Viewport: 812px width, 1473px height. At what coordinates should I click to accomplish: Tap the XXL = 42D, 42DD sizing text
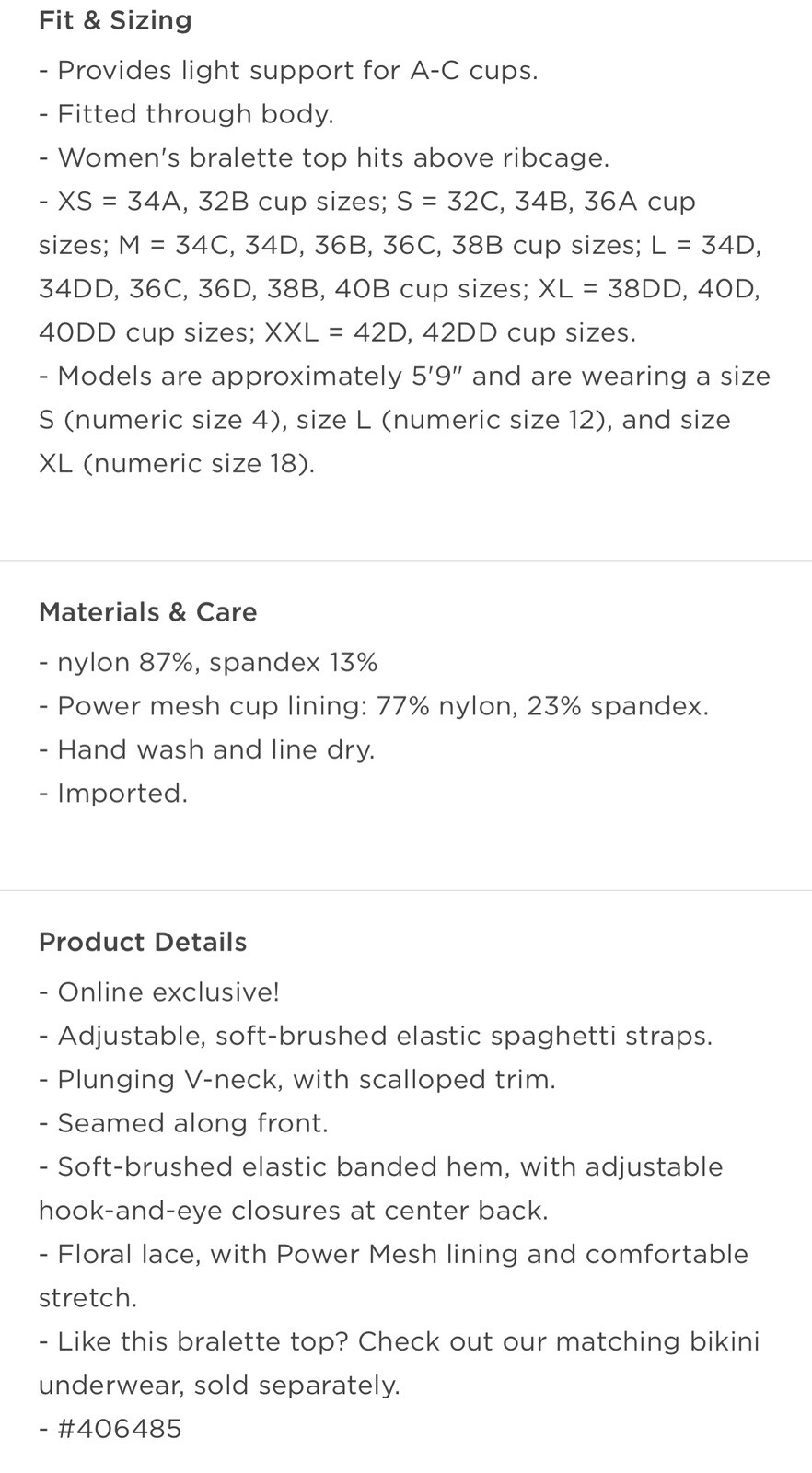450,332
